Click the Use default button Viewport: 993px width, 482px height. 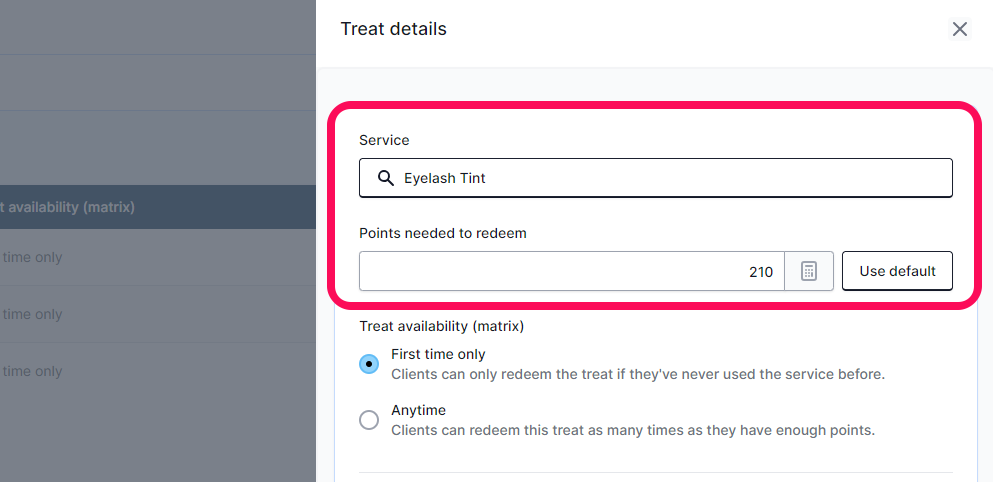[897, 271]
